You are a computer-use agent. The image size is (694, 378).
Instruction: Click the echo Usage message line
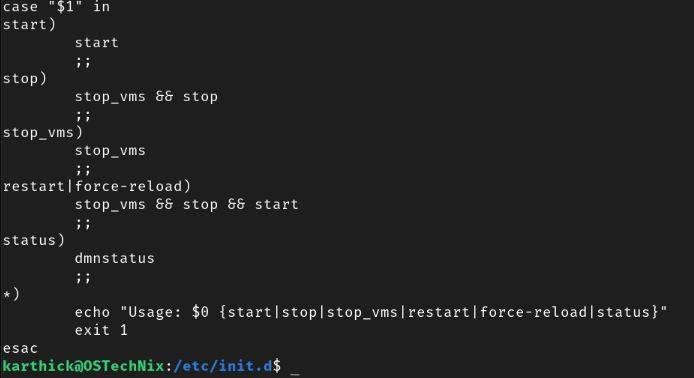point(371,312)
